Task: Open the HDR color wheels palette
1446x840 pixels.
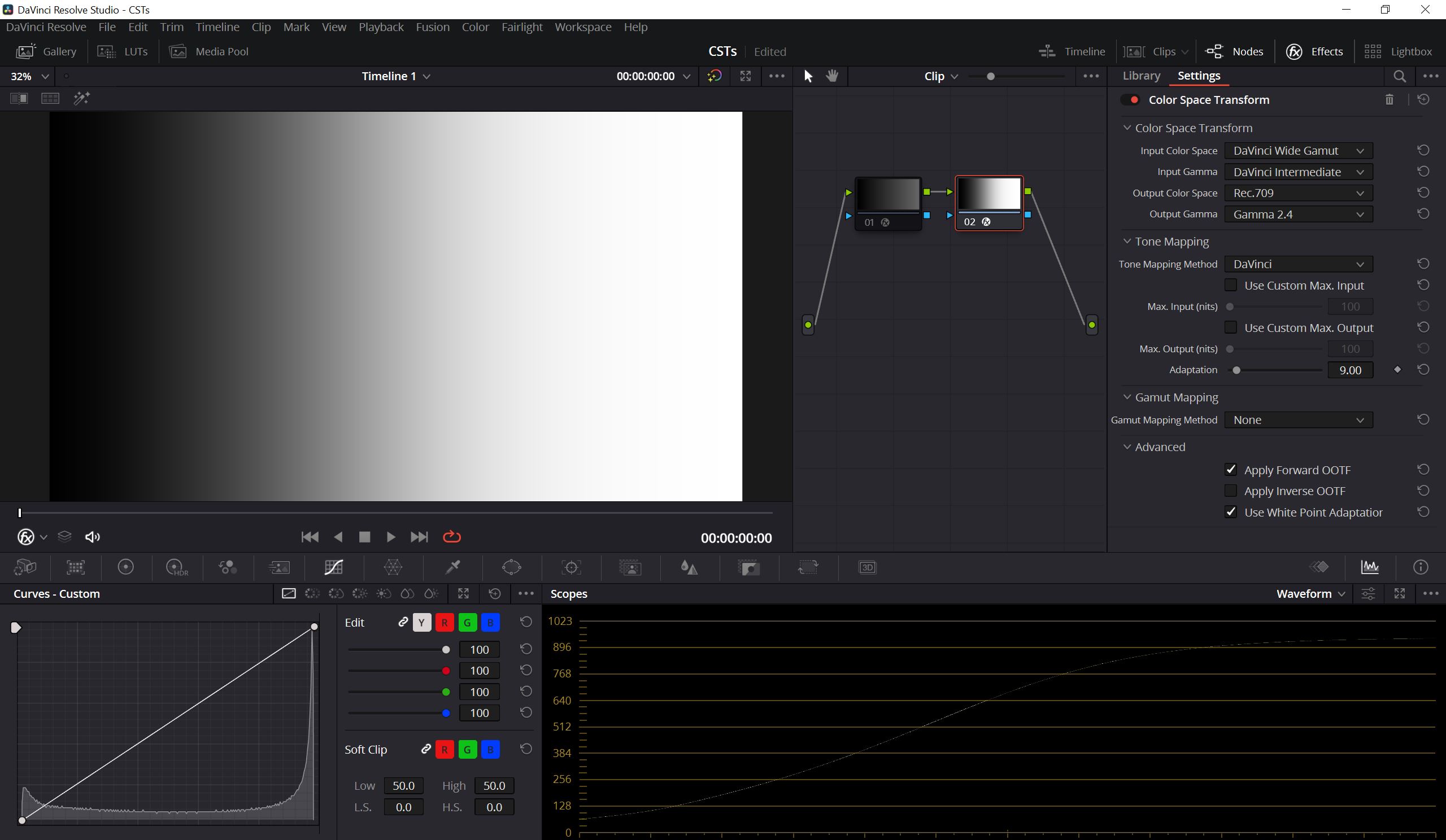Action: [176, 567]
